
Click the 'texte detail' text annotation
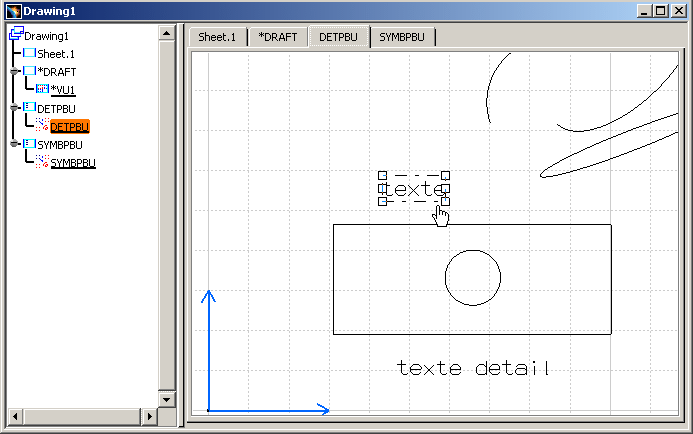(473, 368)
